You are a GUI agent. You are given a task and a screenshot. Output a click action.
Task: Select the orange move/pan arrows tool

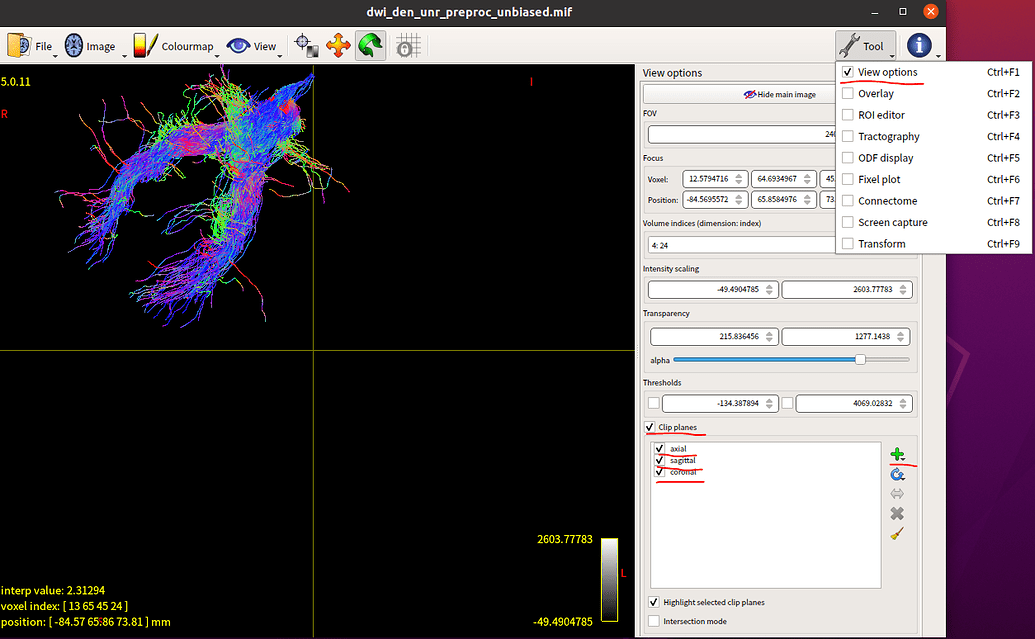point(338,46)
